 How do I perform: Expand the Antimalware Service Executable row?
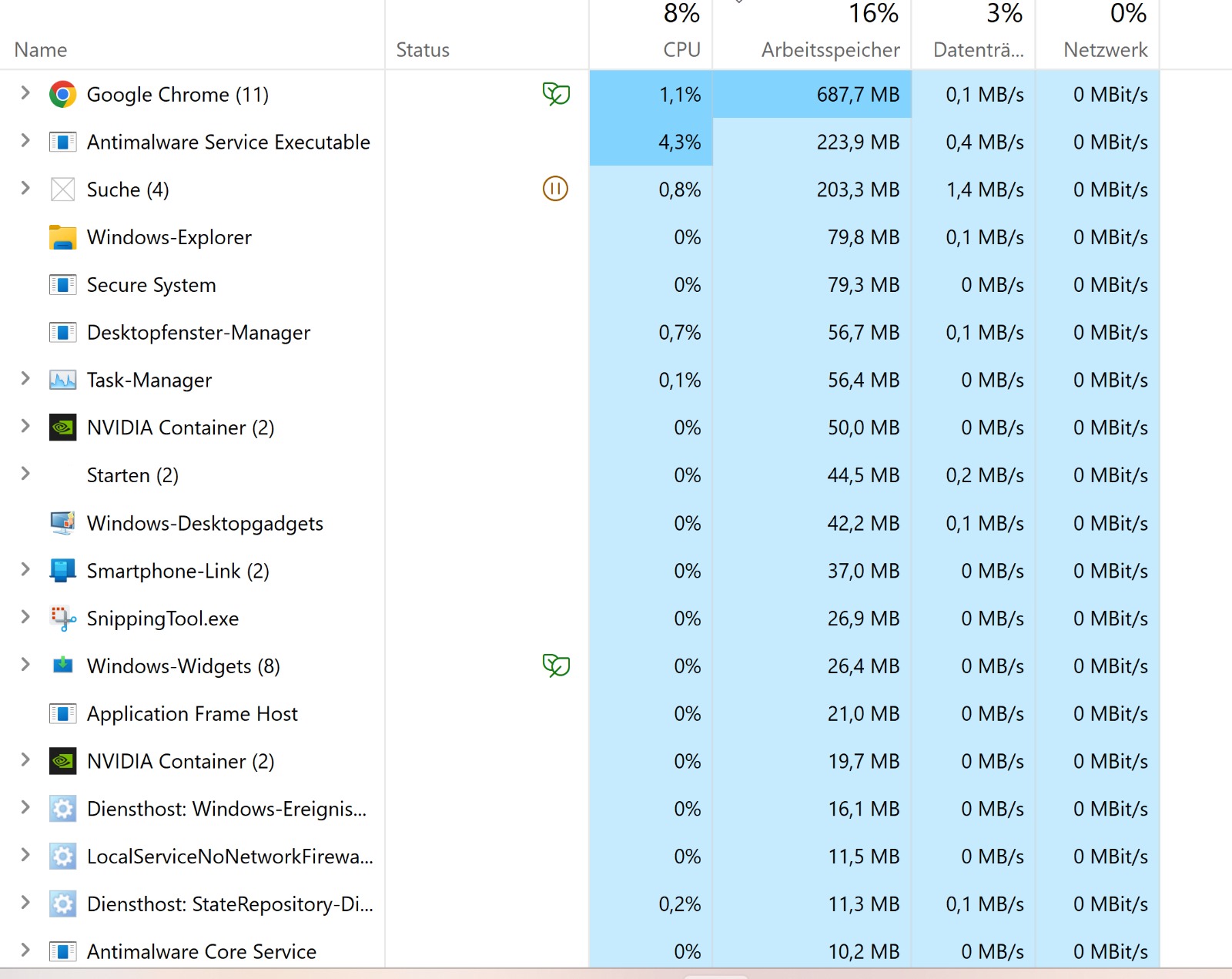coord(25,141)
